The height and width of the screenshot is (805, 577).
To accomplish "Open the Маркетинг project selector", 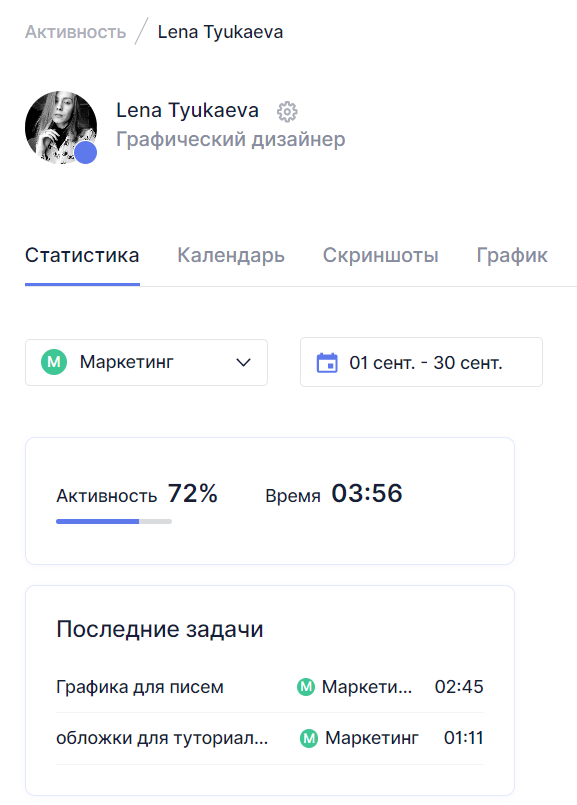I will pyautogui.click(x=146, y=362).
